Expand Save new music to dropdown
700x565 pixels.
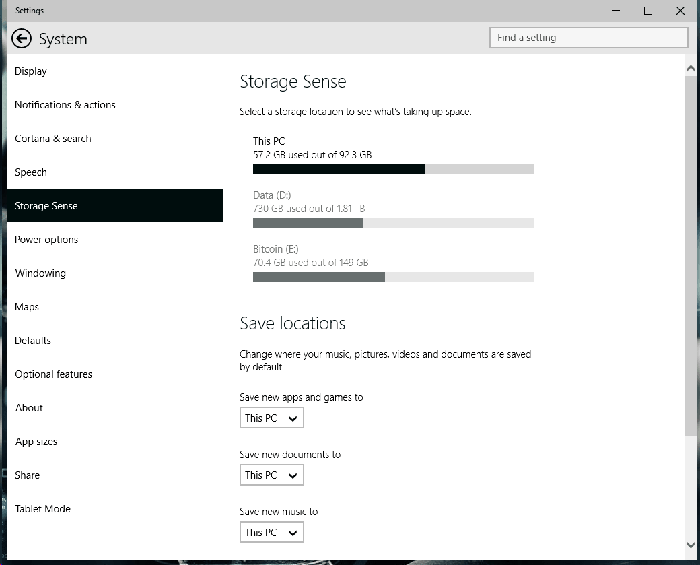(x=272, y=533)
